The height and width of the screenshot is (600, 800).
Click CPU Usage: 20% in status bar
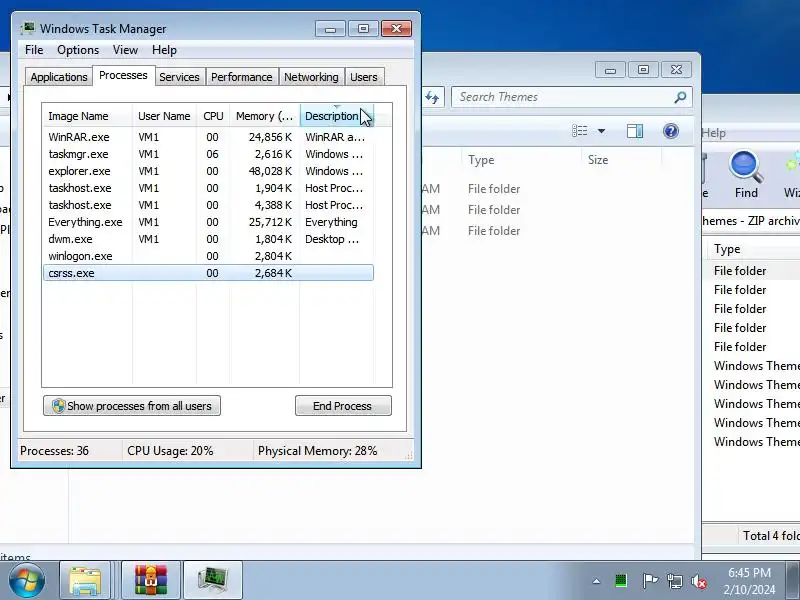point(170,451)
